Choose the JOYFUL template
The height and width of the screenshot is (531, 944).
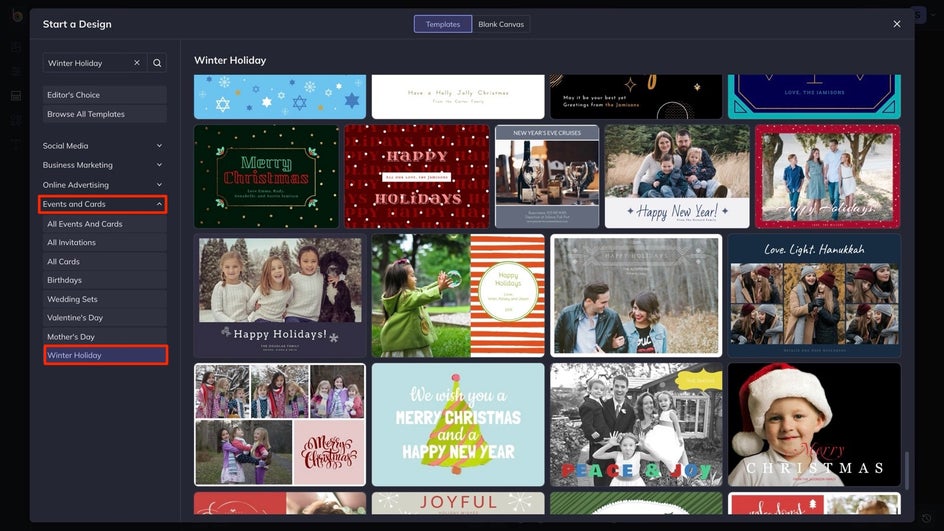click(x=458, y=503)
